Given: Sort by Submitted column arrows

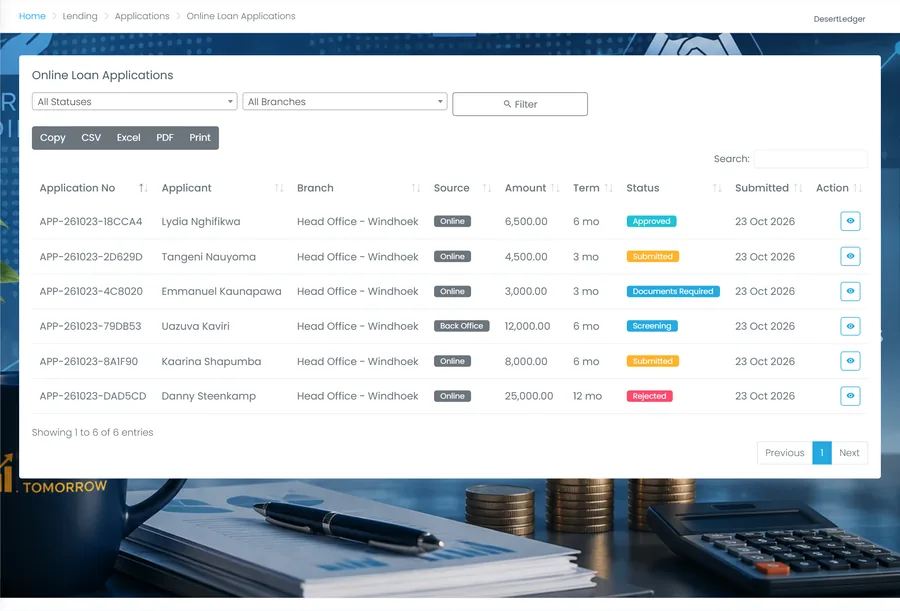Looking at the screenshot, I should pyautogui.click(x=798, y=188).
